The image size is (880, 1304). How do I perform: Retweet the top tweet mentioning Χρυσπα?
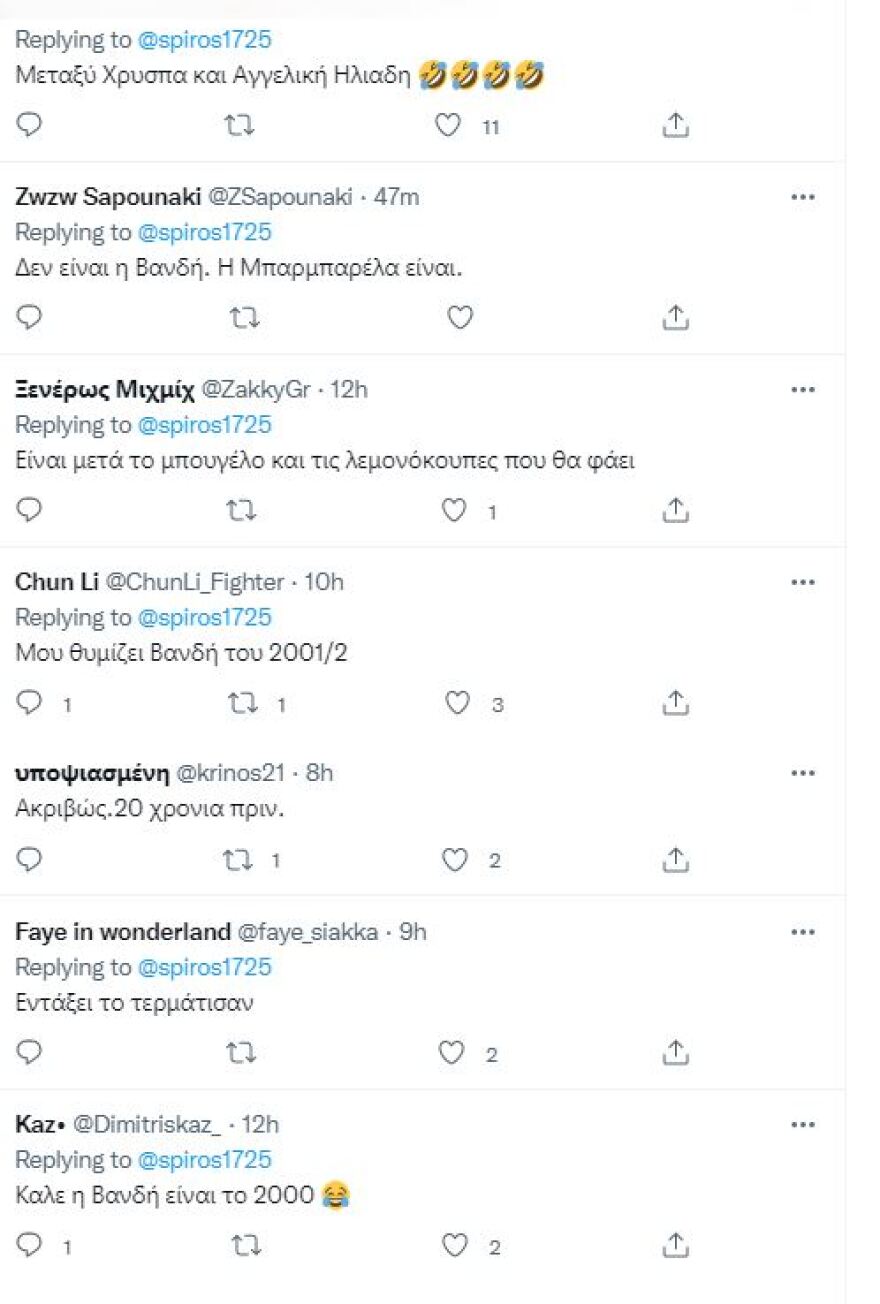click(240, 126)
